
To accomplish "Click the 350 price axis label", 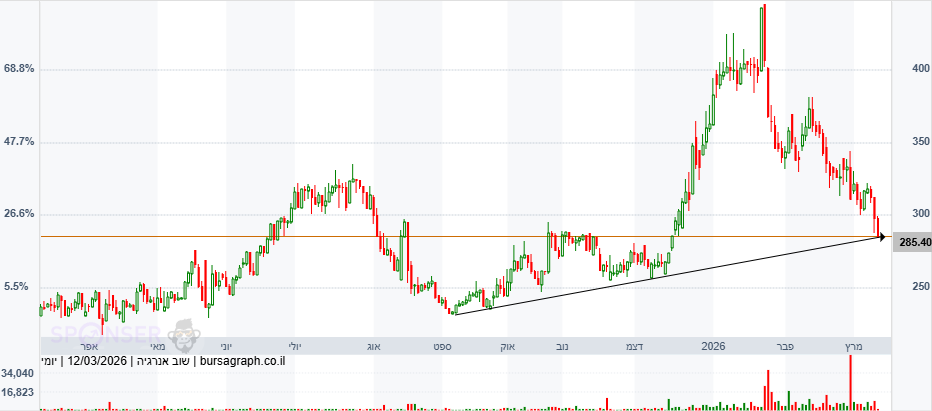I will click(x=920, y=142).
